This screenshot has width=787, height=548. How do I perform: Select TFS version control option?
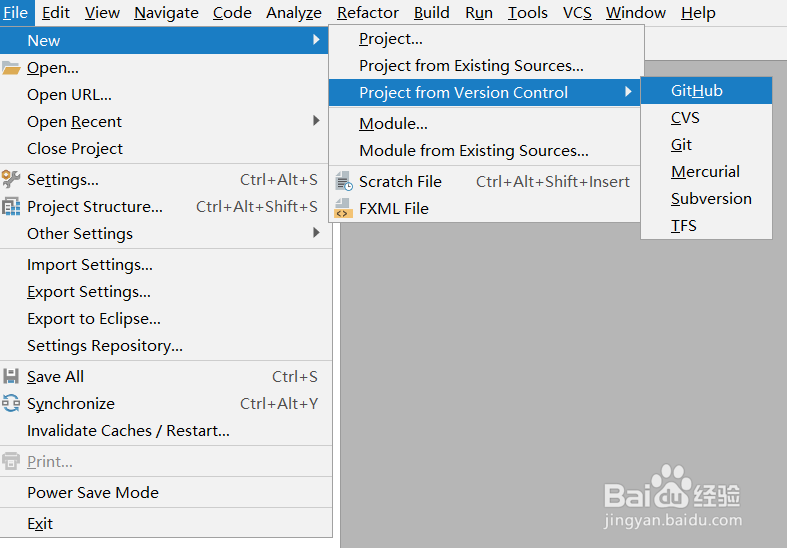point(706,225)
